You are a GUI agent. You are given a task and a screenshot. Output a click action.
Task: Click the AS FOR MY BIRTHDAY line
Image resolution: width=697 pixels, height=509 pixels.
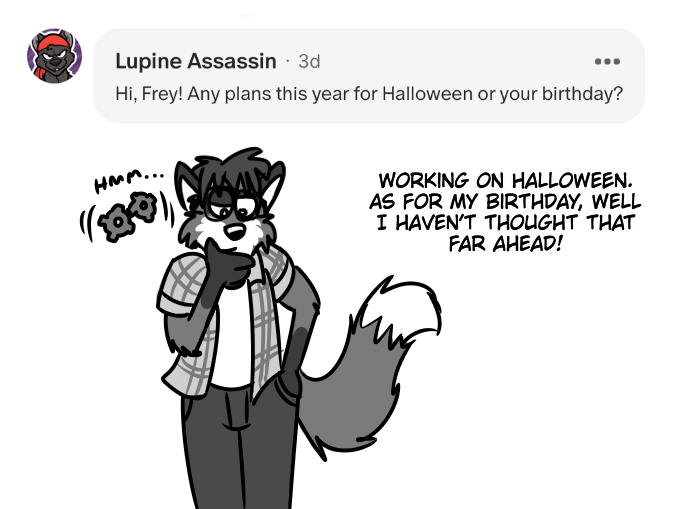pyautogui.click(x=505, y=202)
